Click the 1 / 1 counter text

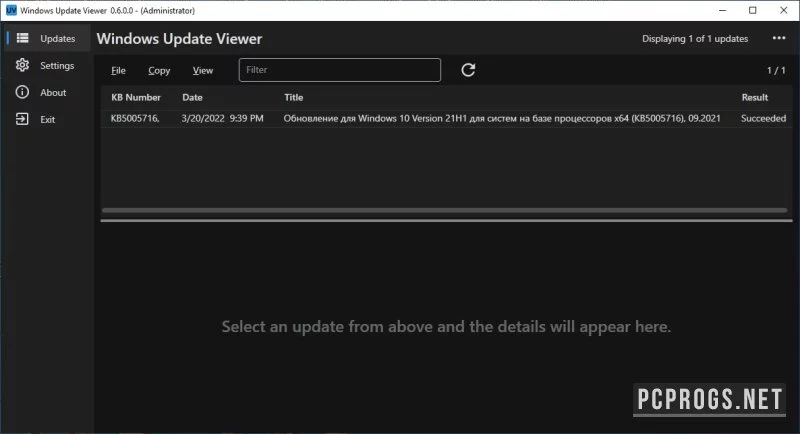pos(776,70)
